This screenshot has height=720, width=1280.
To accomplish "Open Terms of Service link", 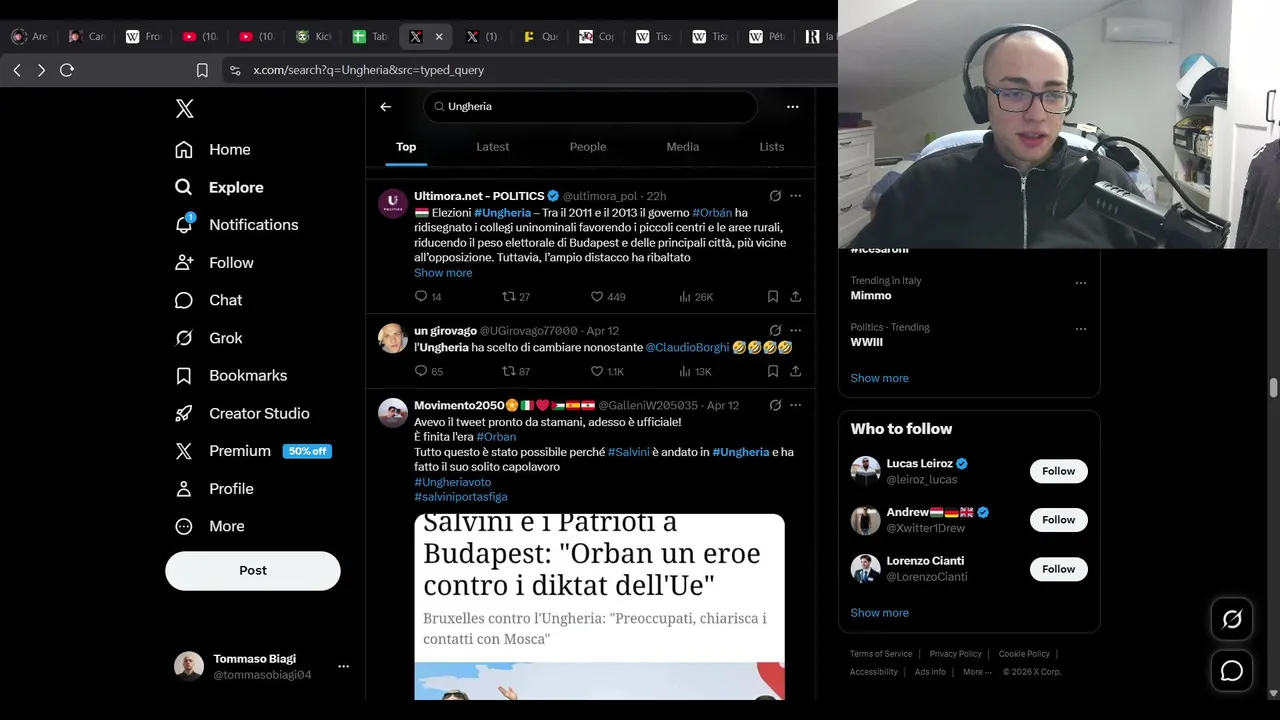I will pyautogui.click(x=881, y=654).
